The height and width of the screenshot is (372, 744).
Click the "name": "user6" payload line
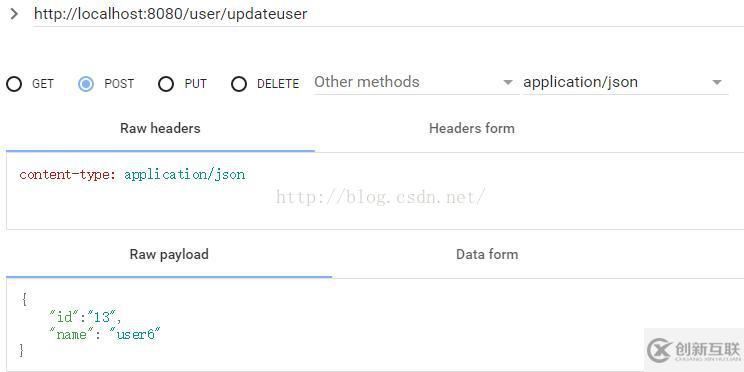[x=105, y=335]
